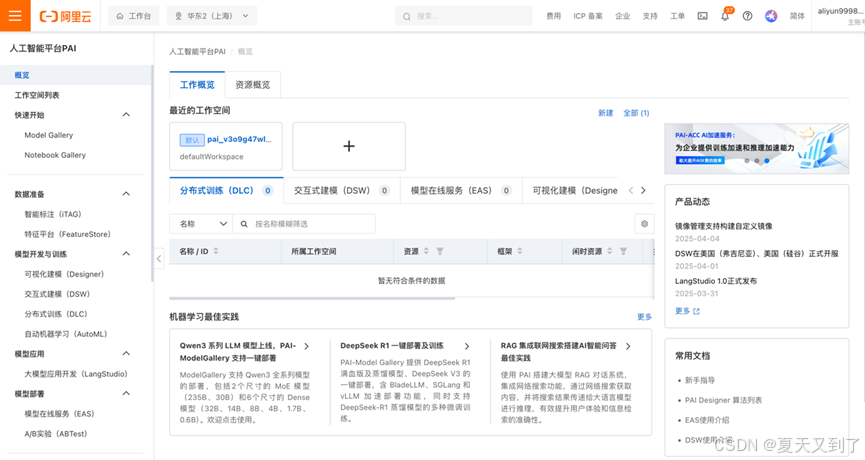The height and width of the screenshot is (460, 865).
Task: Click the Alibaba Cloud logo
Action: pos(65,16)
